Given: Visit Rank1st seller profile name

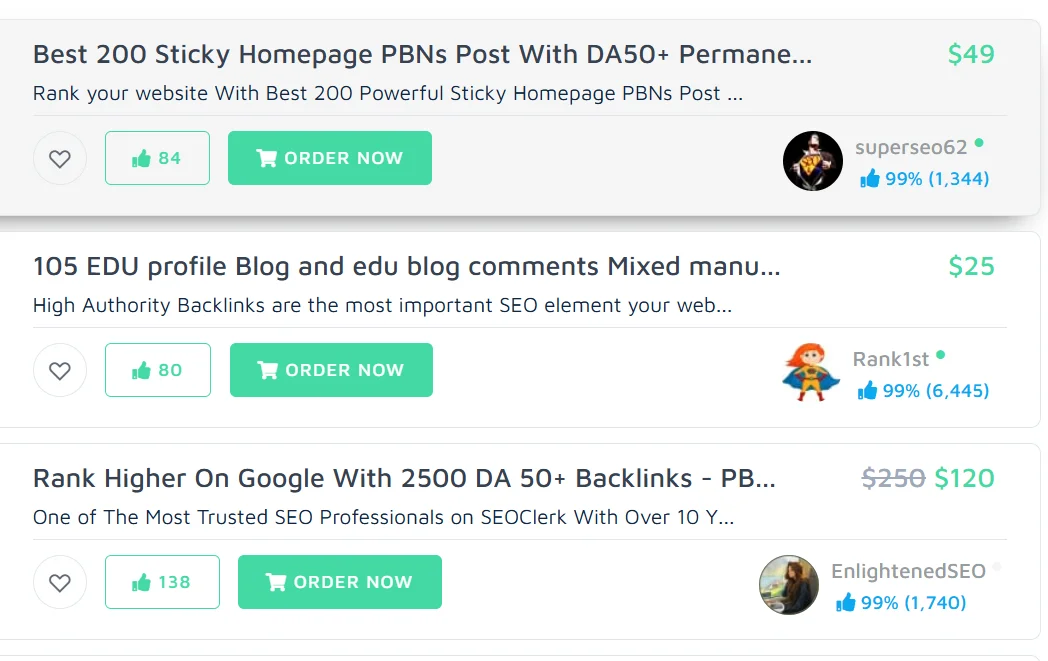Looking at the screenshot, I should click(x=891, y=359).
